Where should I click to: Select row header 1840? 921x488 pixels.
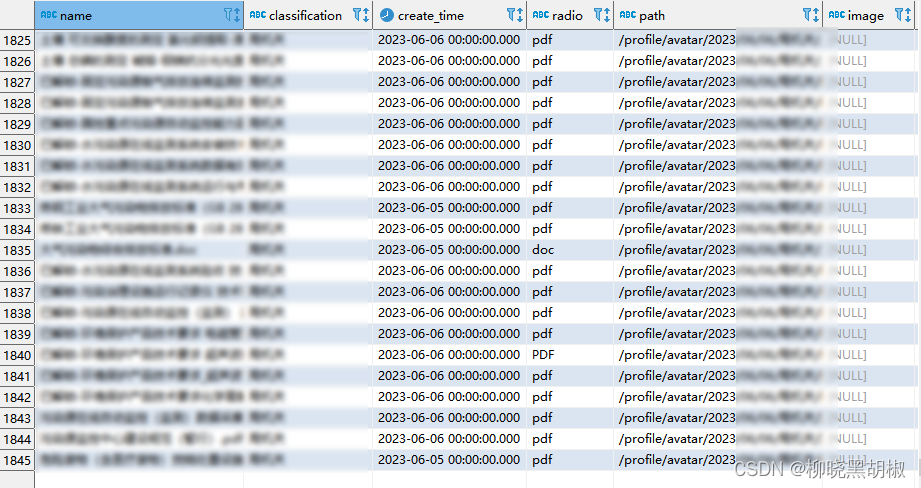(17, 355)
